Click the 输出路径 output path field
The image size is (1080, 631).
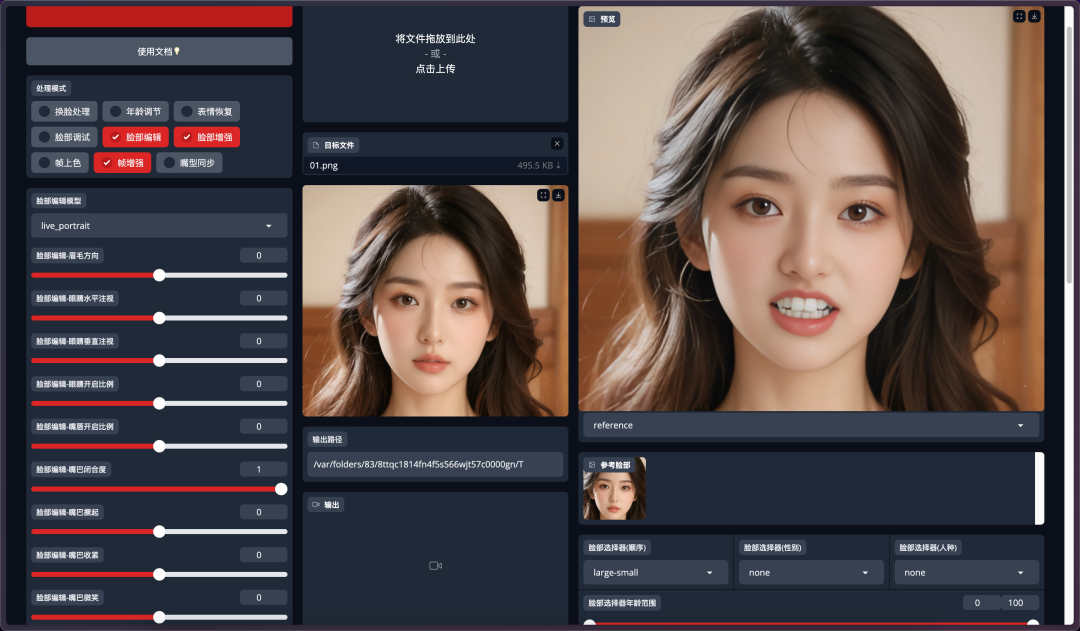(435, 464)
